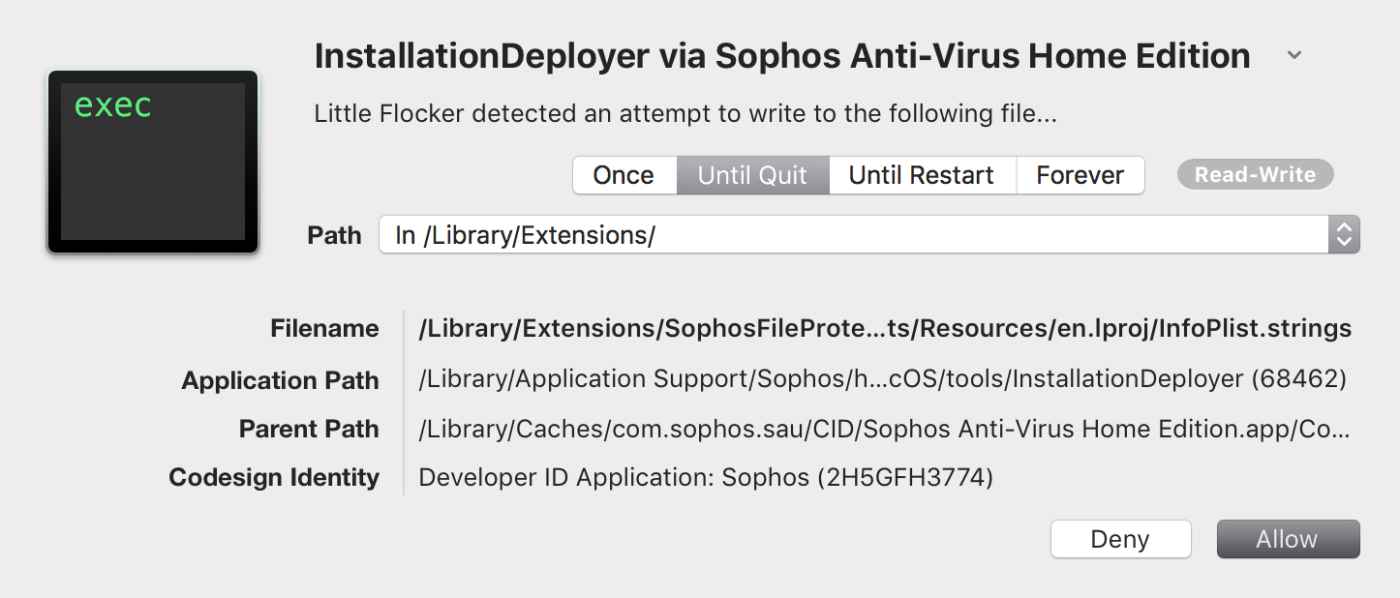Screen dimensions: 1400x598
Task: Click the exec terminal application icon
Action: (153, 161)
